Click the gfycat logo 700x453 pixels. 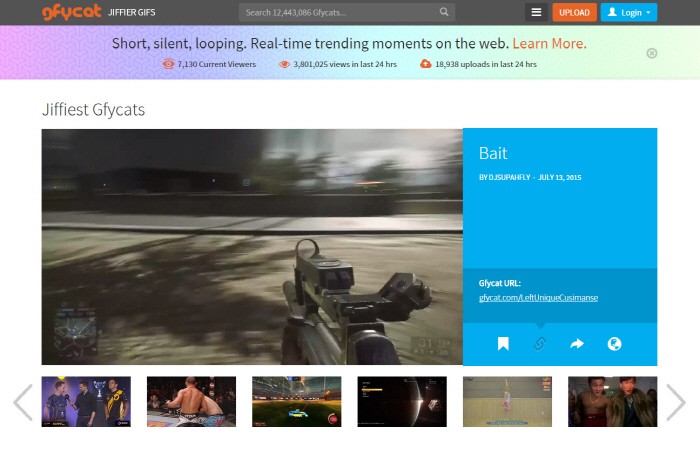pyautogui.click(x=71, y=12)
